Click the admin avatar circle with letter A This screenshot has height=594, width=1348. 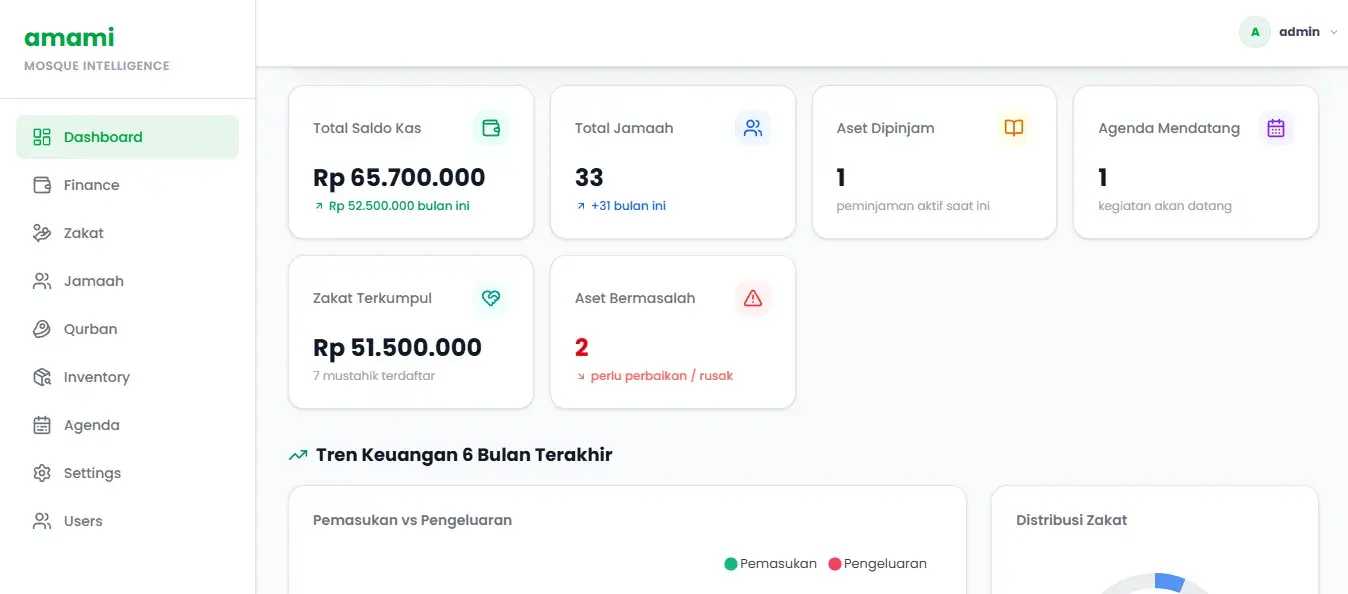(1255, 32)
